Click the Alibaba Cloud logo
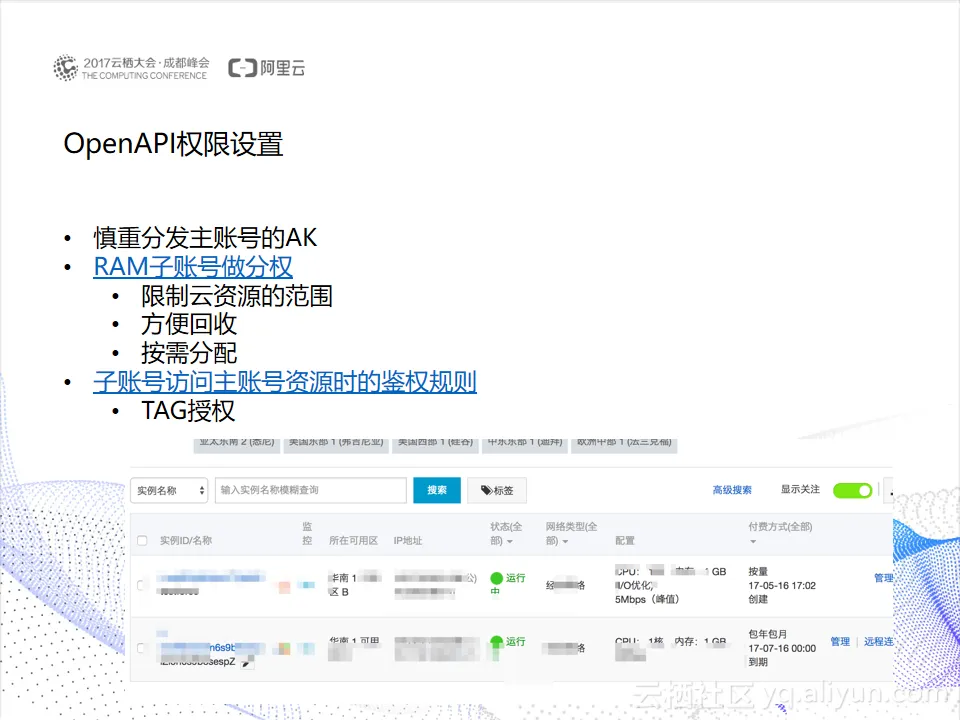The height and width of the screenshot is (720, 960). click(266, 68)
